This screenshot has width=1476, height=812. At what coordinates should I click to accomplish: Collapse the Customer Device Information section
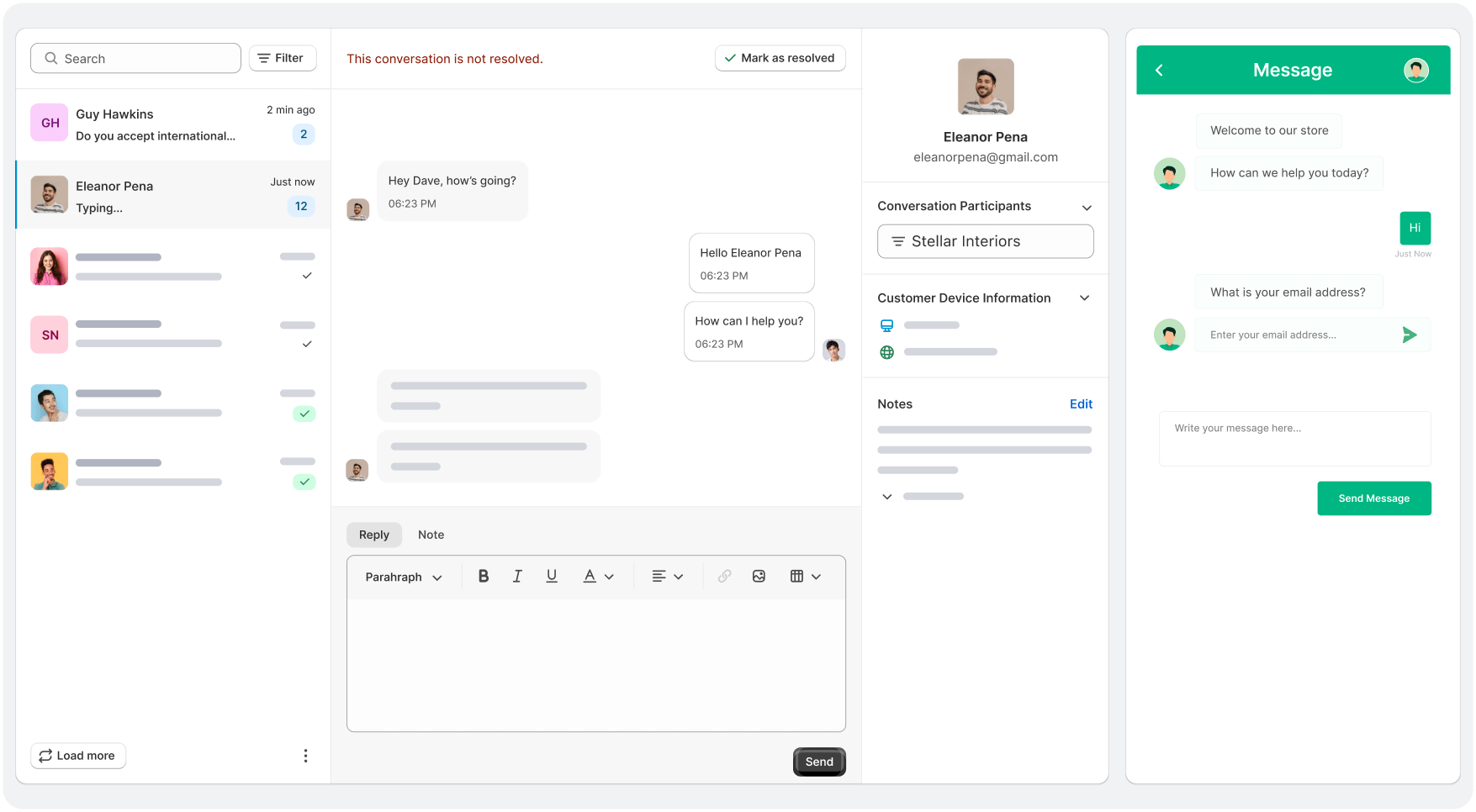click(x=1084, y=298)
